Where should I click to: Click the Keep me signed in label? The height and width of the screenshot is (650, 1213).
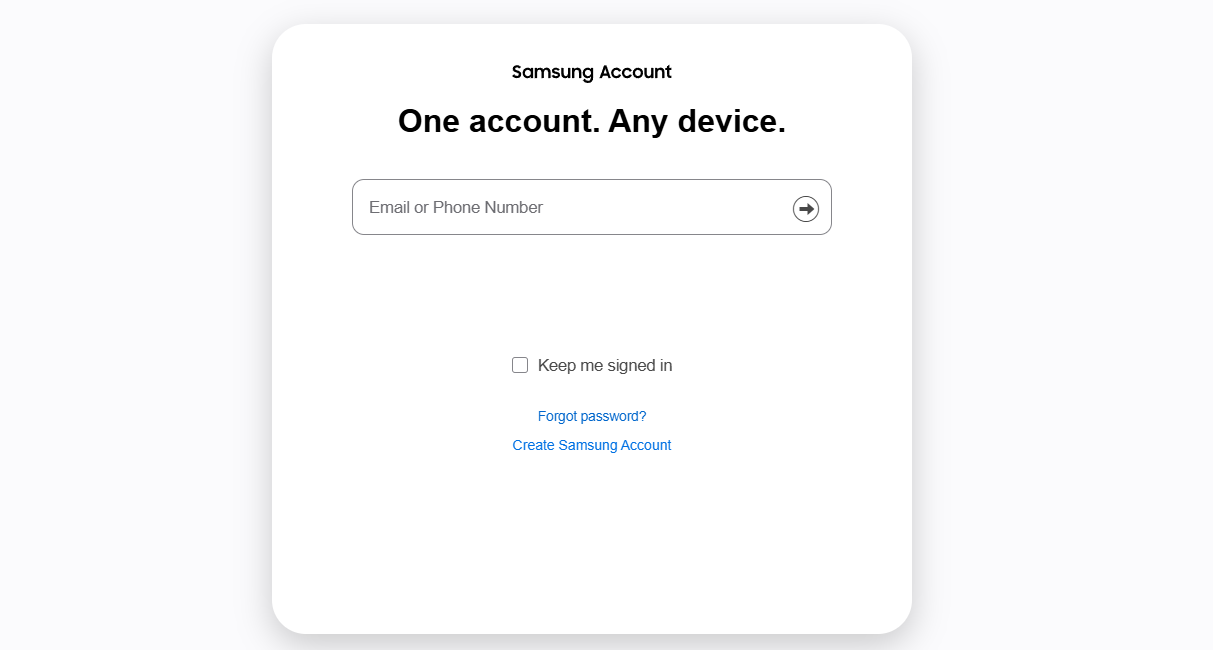pos(605,365)
